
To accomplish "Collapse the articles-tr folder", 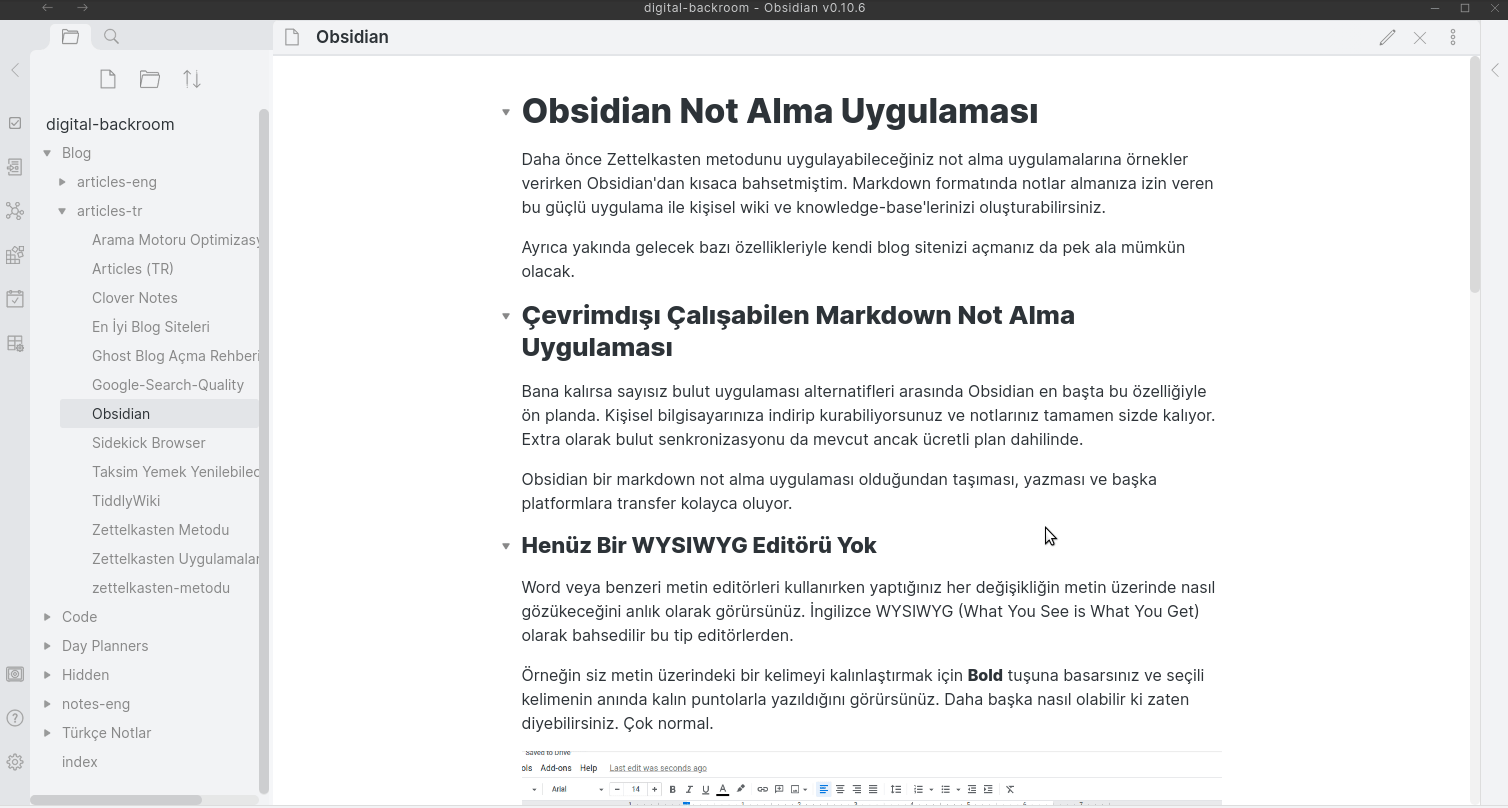I will click(x=62, y=211).
